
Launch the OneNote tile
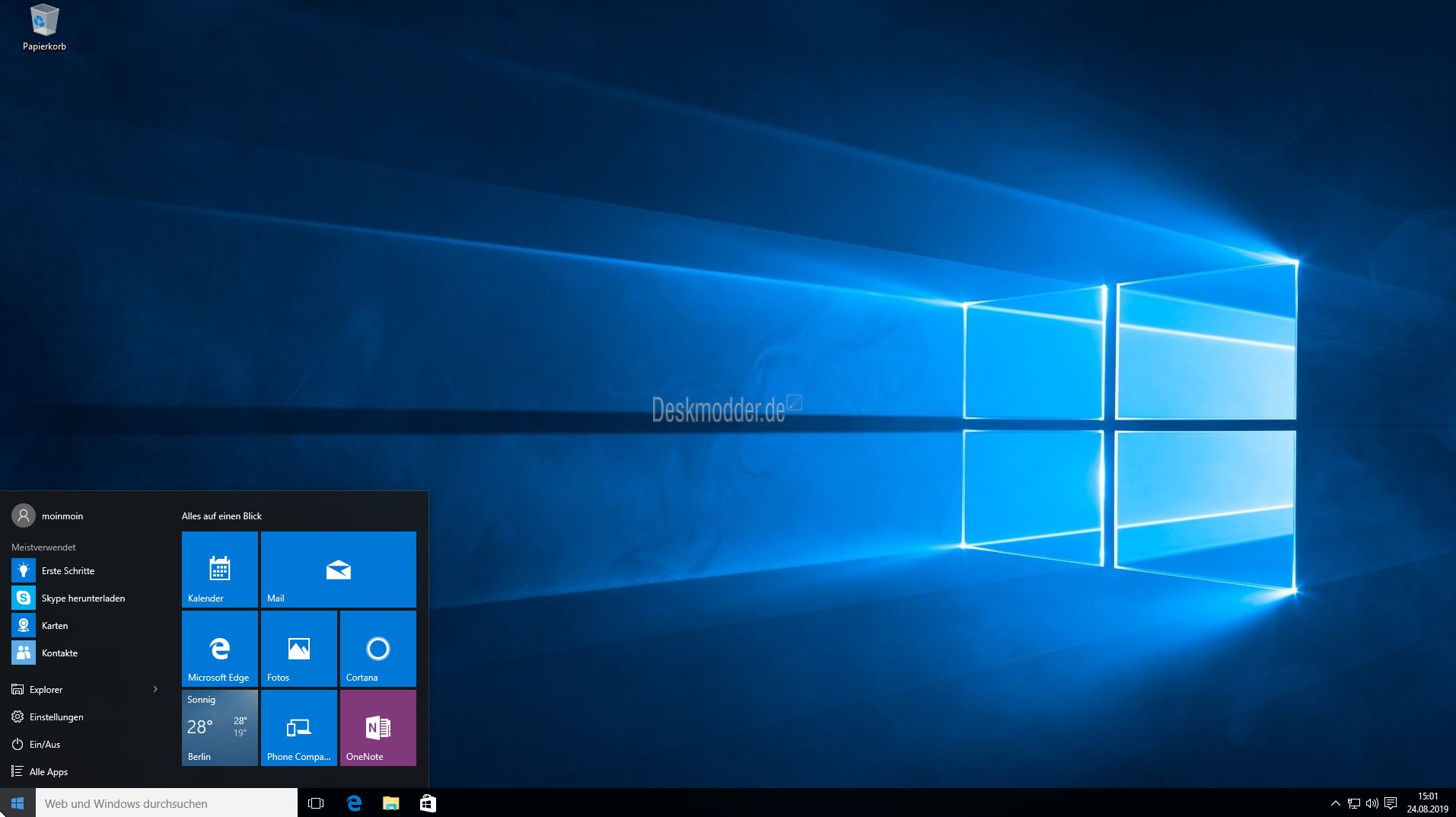click(378, 728)
